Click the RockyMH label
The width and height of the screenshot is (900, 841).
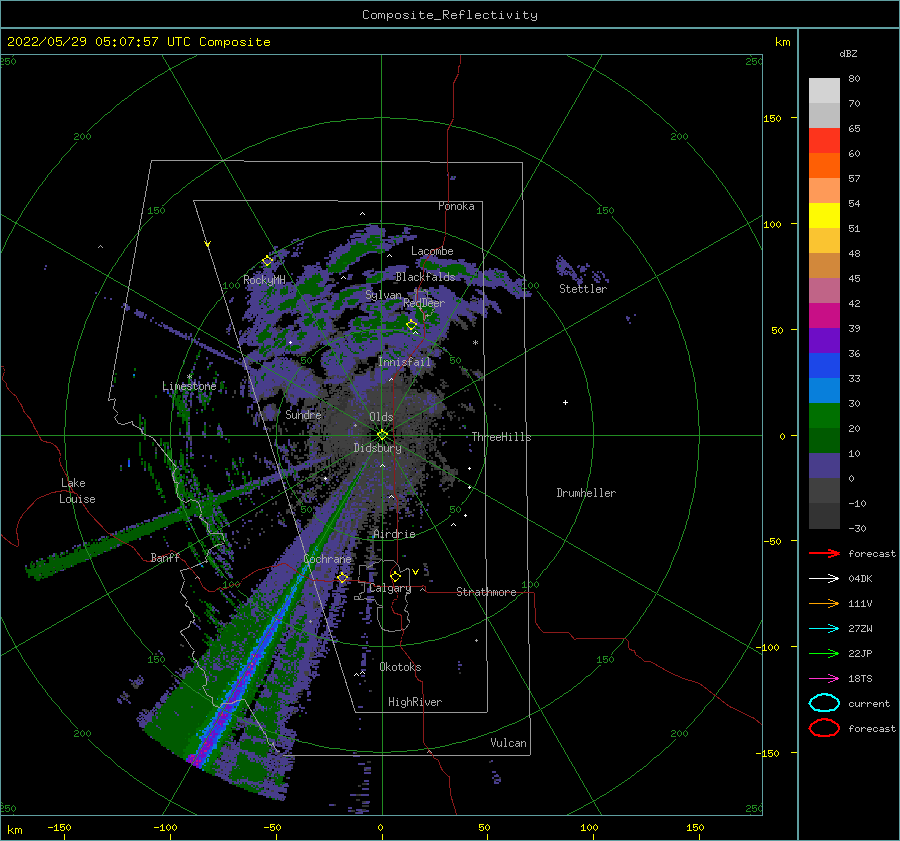pos(264,280)
